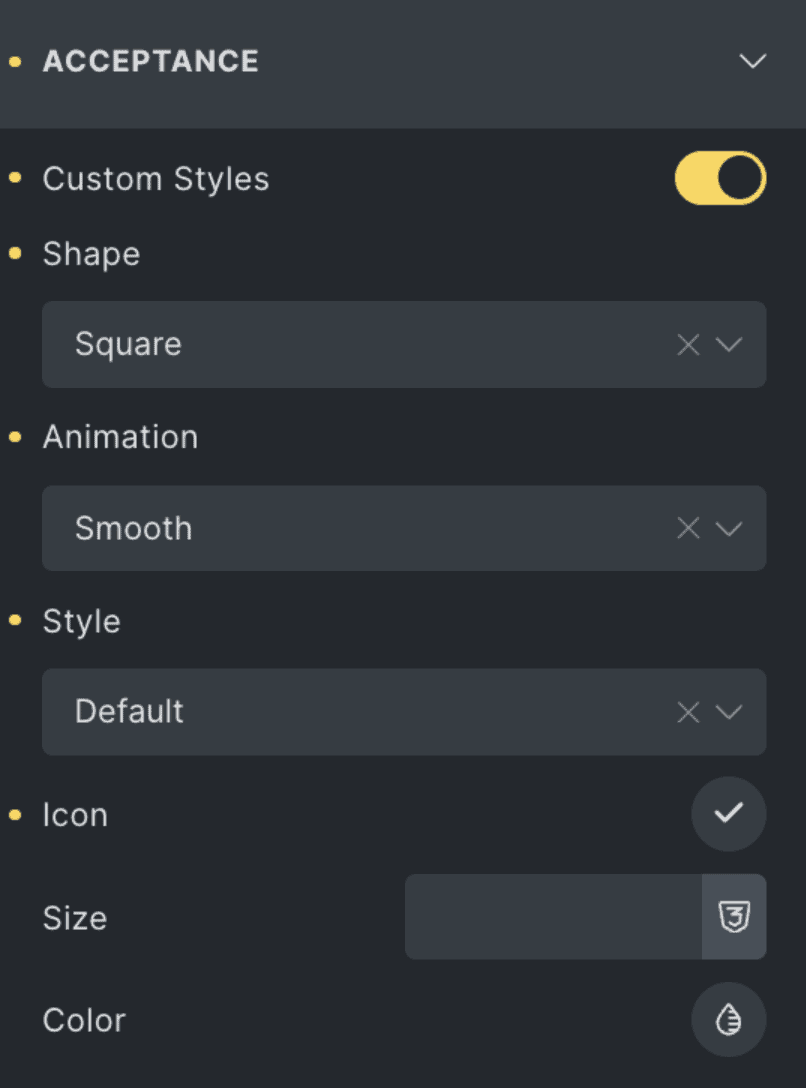
Task: Click the Animation label
Action: (120, 437)
